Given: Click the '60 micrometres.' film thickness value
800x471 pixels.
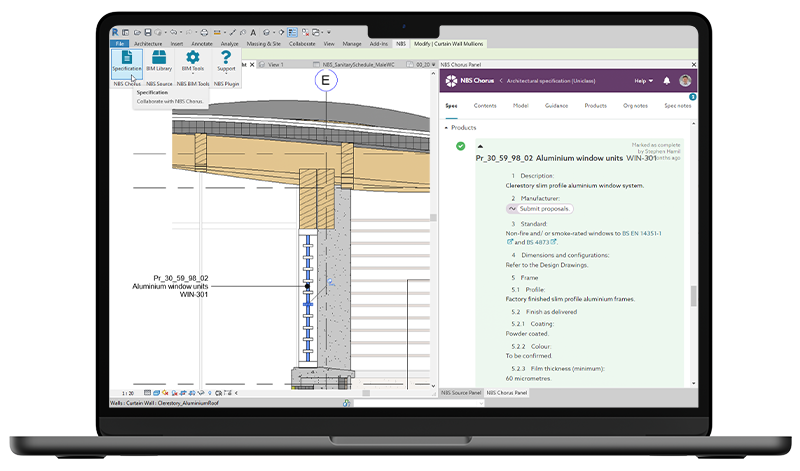Looking at the screenshot, I should click(528, 379).
